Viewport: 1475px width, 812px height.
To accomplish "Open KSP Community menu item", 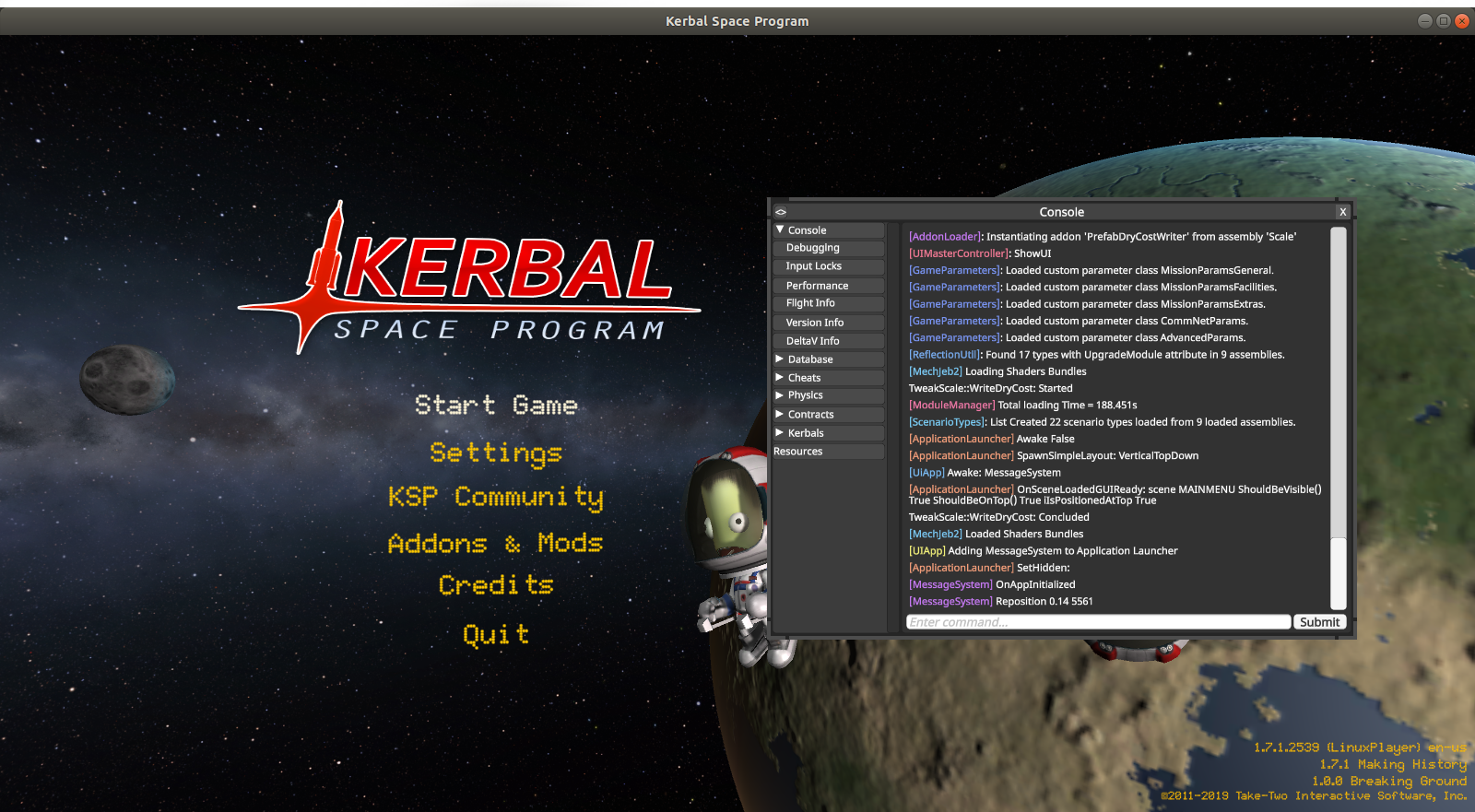I will click(496, 498).
